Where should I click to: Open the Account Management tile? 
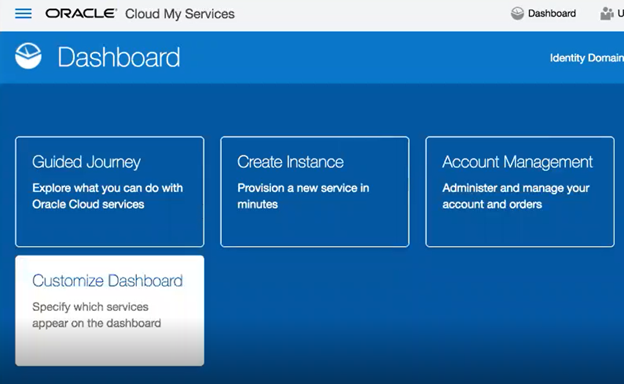(520, 192)
